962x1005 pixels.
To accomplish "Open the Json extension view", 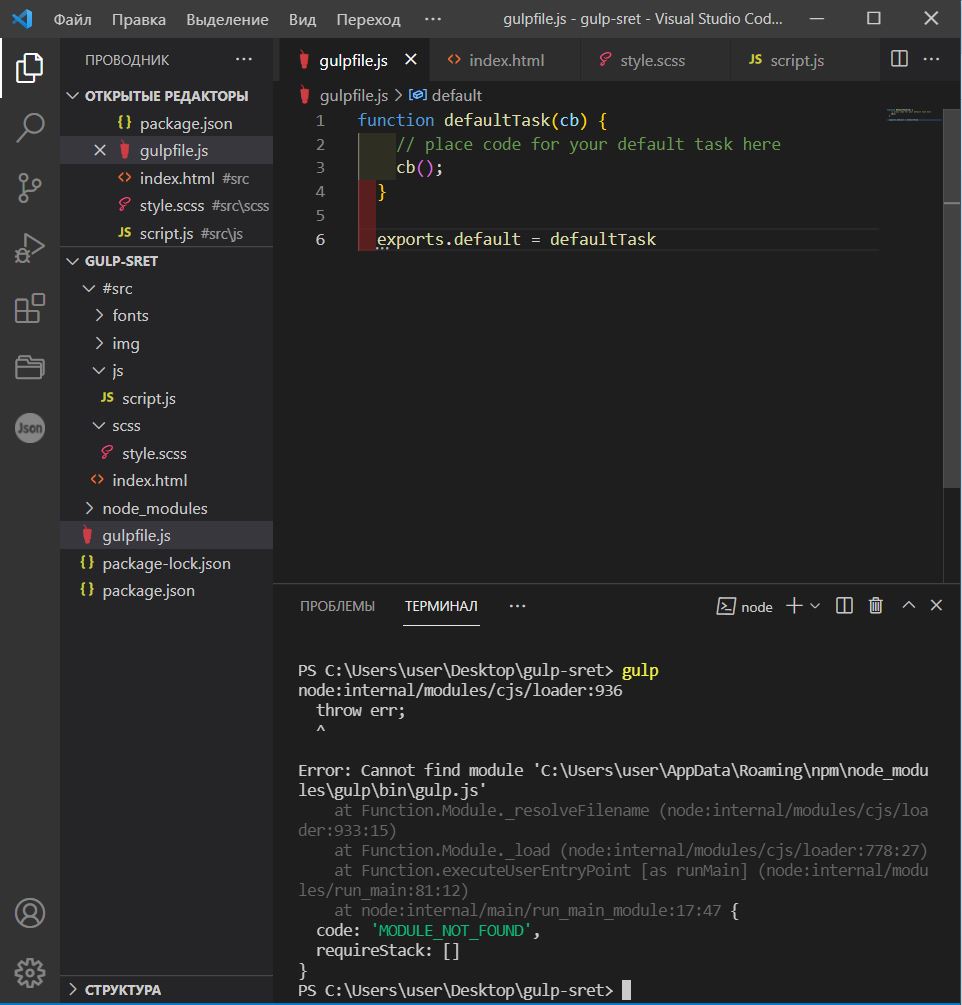I will (x=29, y=428).
